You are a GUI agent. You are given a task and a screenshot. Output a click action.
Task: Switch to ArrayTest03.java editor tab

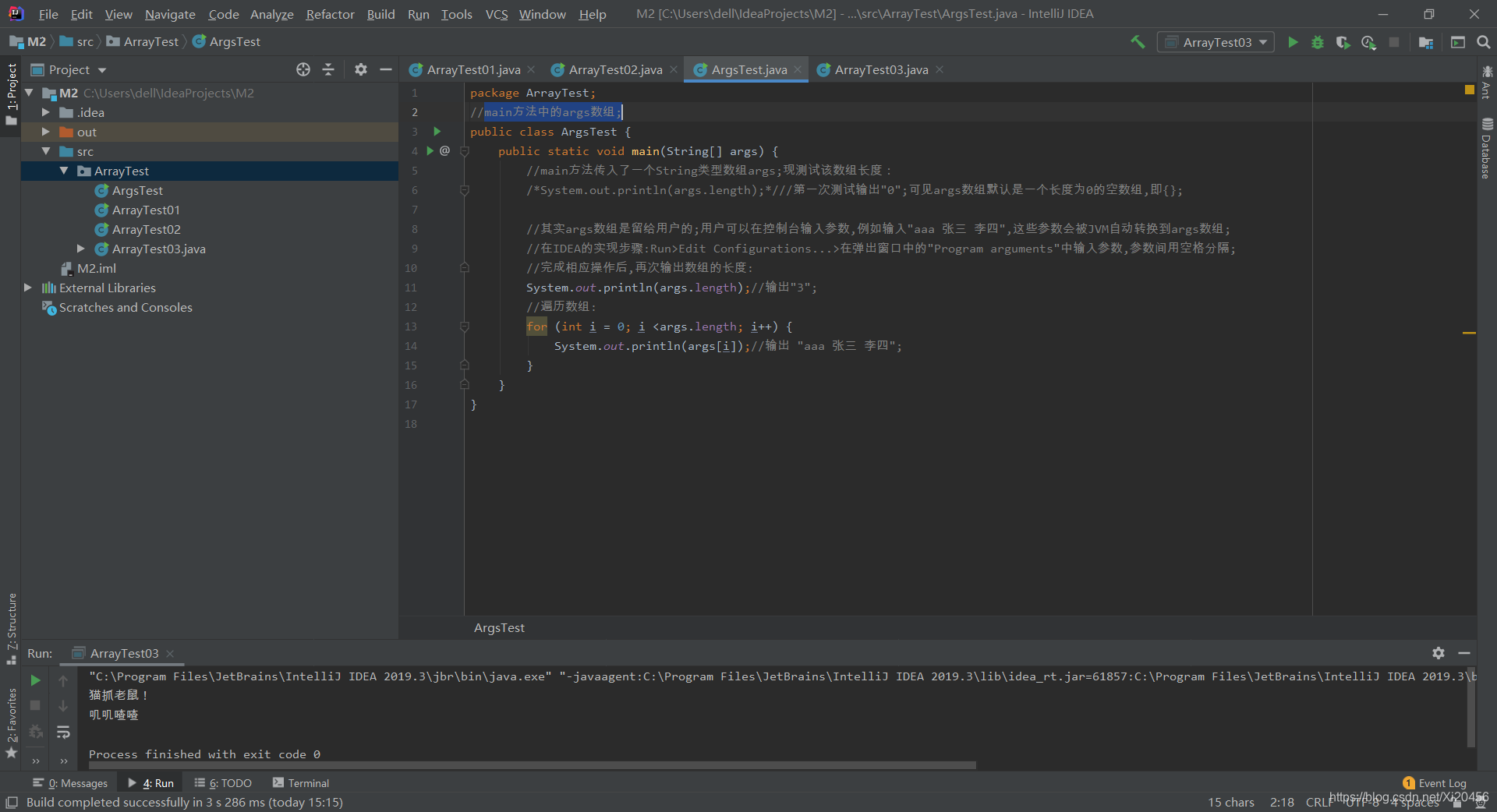[x=881, y=69]
